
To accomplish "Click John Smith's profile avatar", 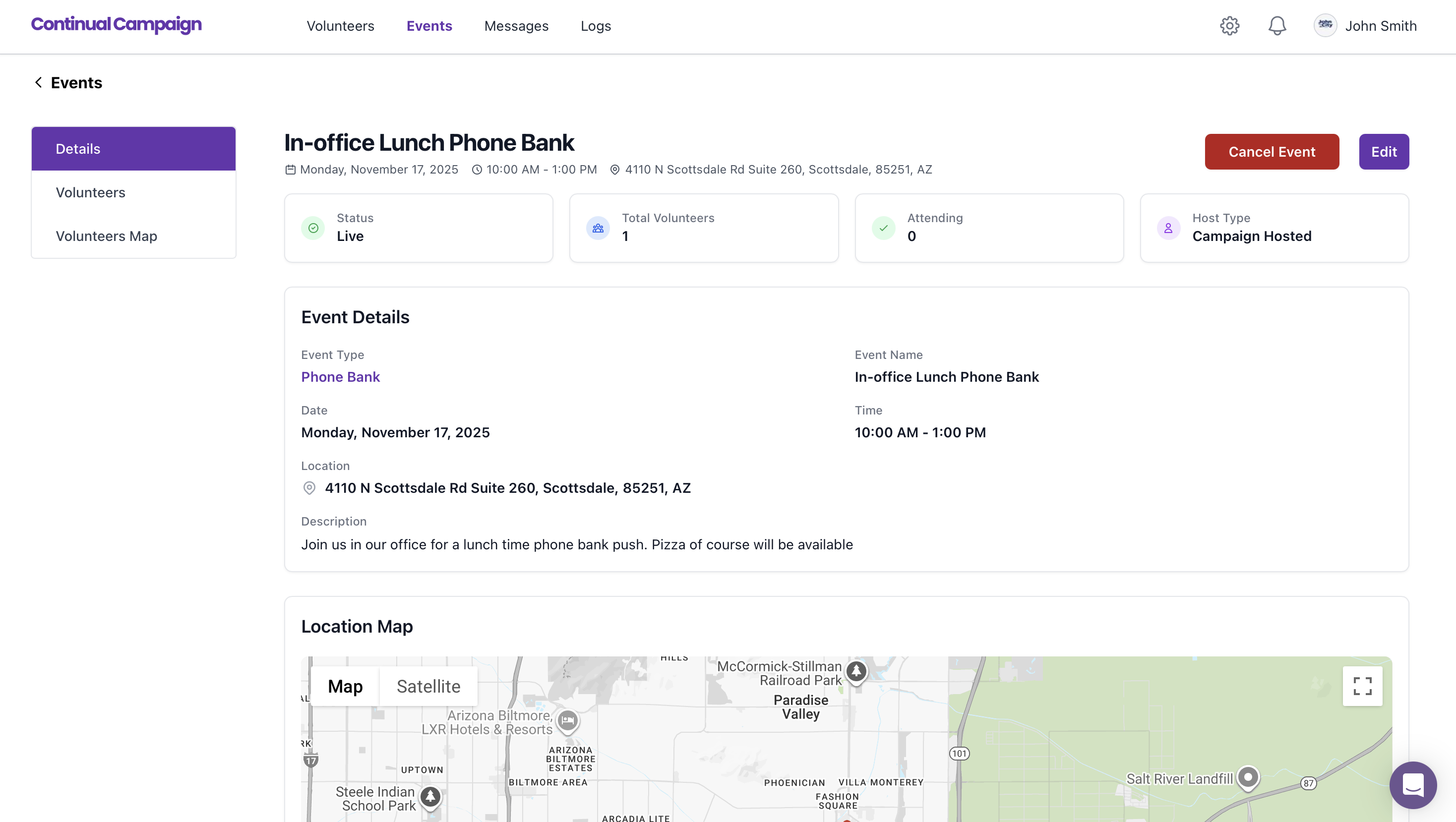I will click(1325, 25).
